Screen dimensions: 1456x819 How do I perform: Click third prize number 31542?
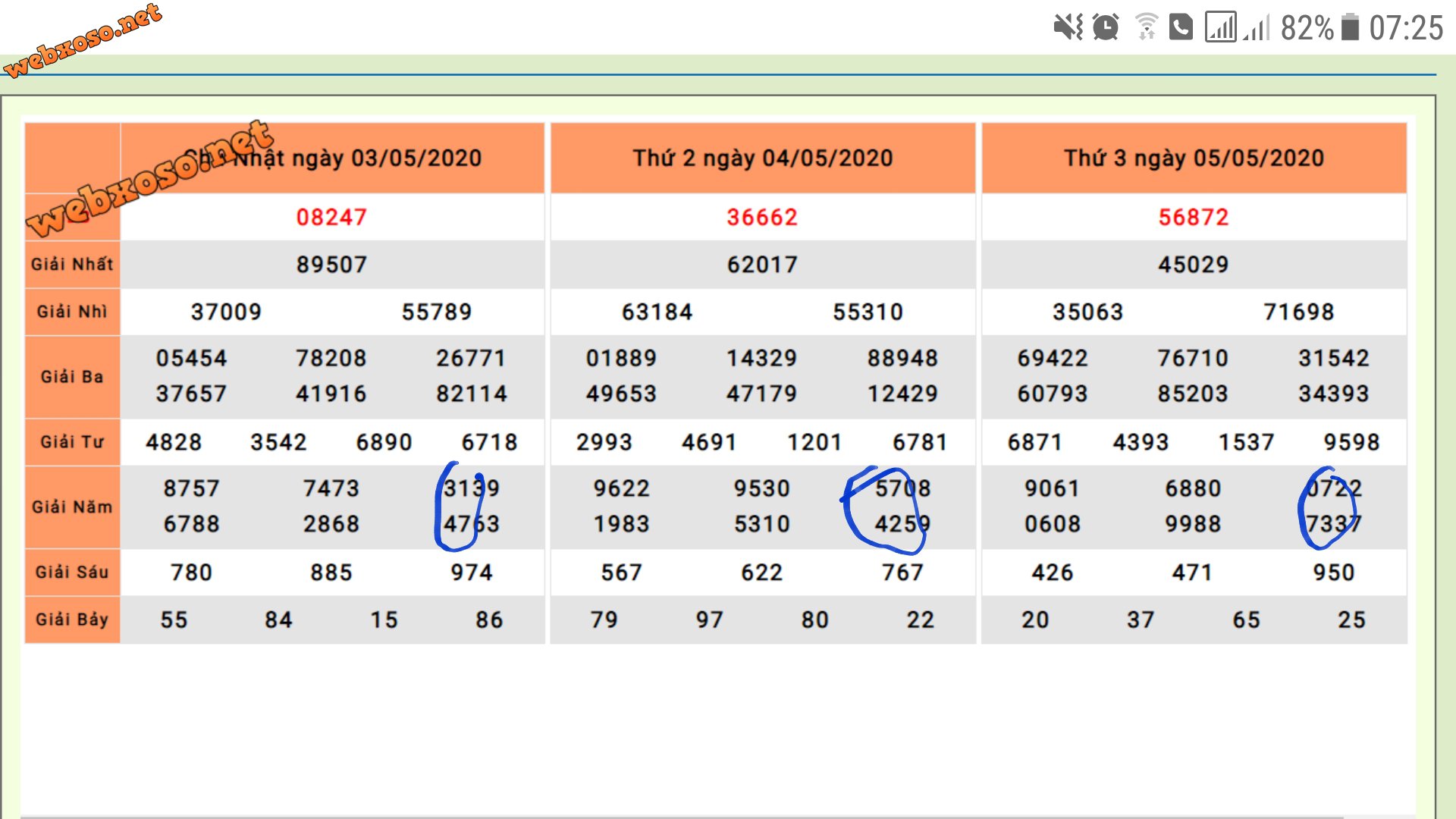[1334, 358]
